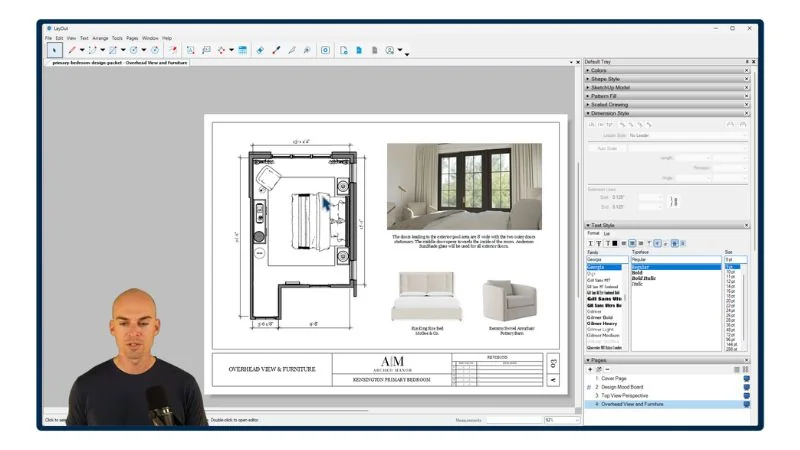
Task: Select the Top View Perspective page
Action: coord(624,395)
